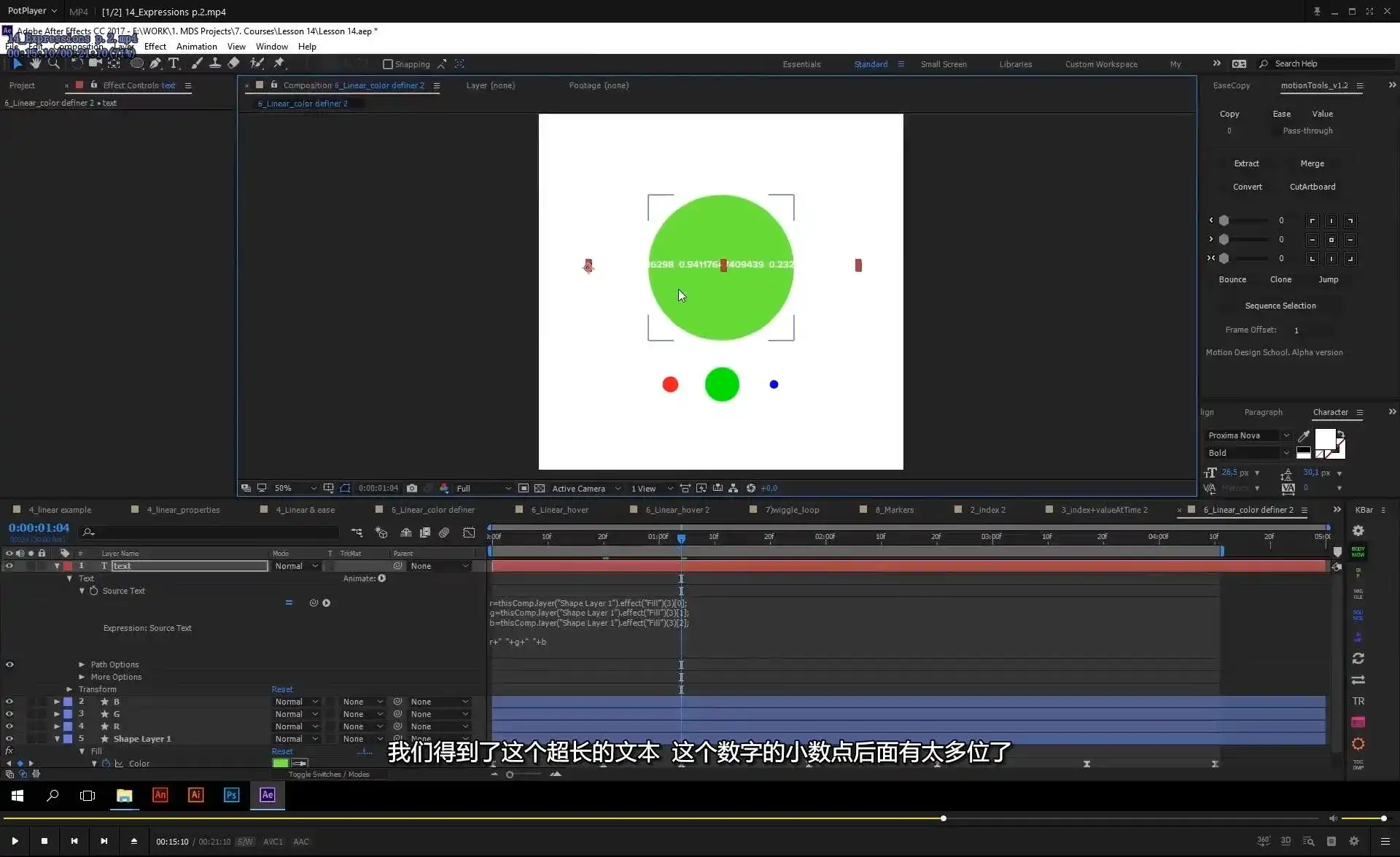Toggle visibility of layer B
Screen dimensions: 1400x857
tap(9, 701)
